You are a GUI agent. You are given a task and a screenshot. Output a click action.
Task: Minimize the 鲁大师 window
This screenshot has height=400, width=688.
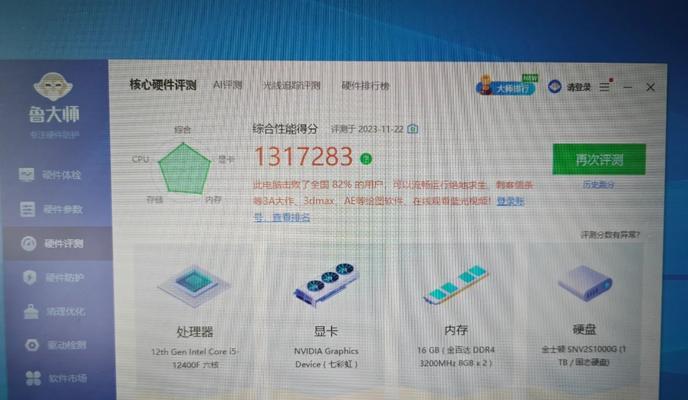[628, 87]
